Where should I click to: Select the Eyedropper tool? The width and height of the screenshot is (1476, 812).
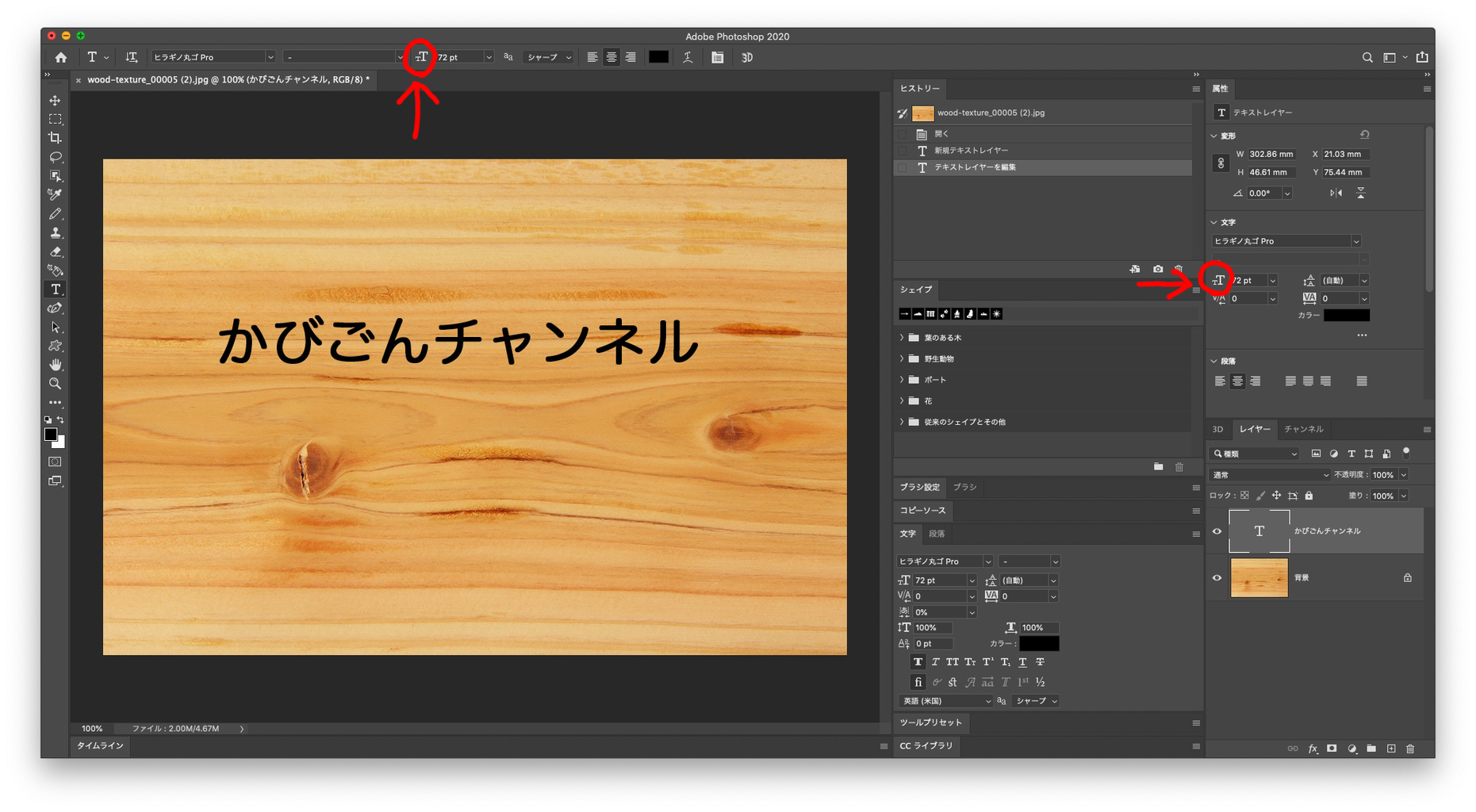point(55,194)
